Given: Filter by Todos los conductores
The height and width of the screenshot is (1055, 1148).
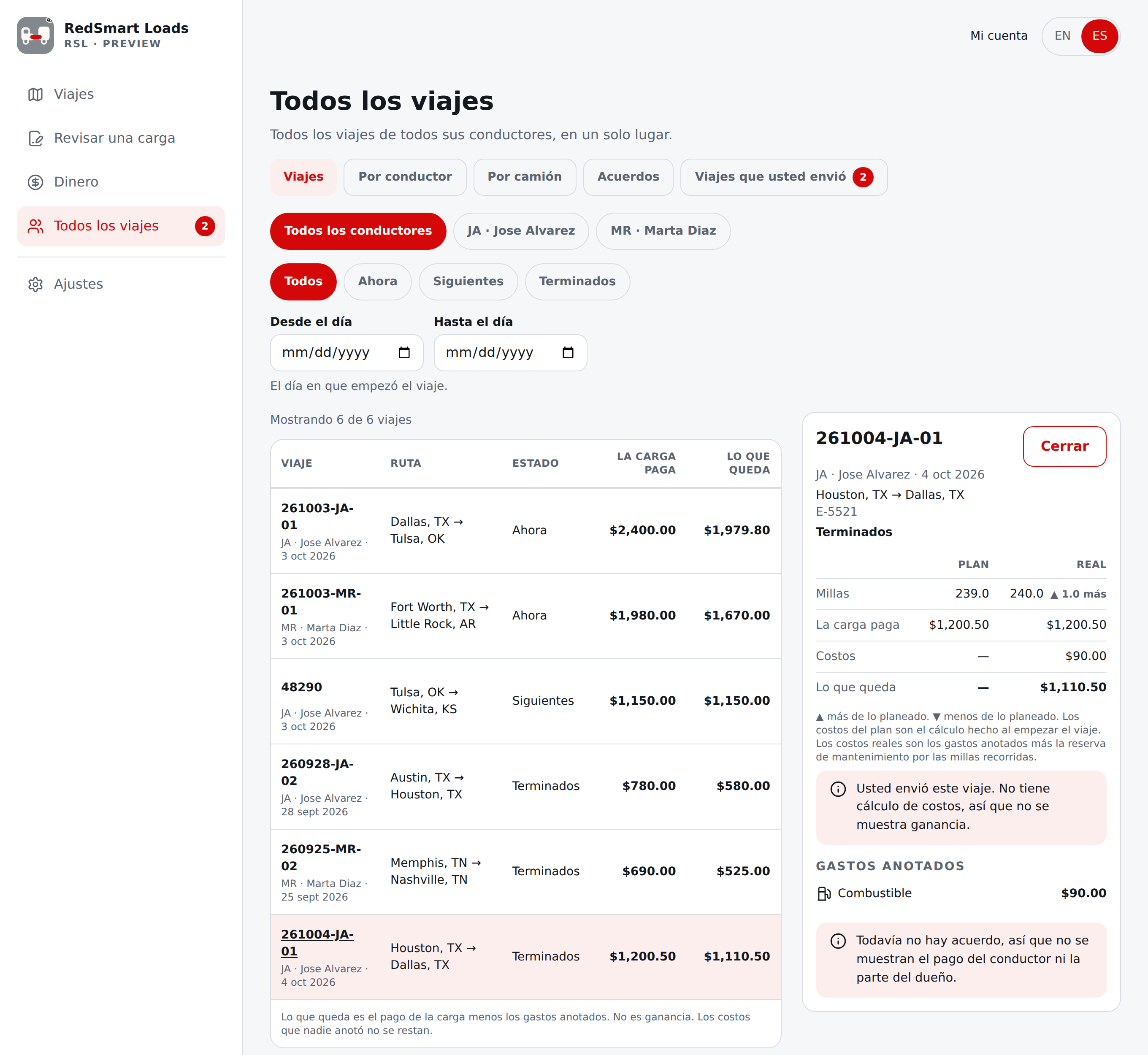Looking at the screenshot, I should click(x=358, y=231).
